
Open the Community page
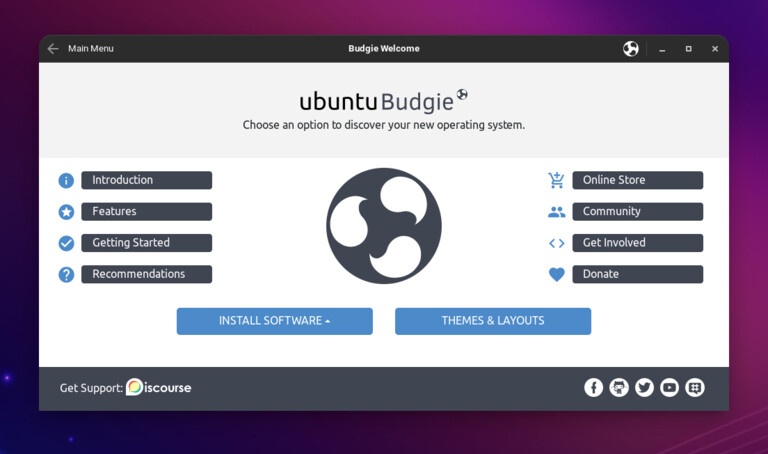coord(638,212)
